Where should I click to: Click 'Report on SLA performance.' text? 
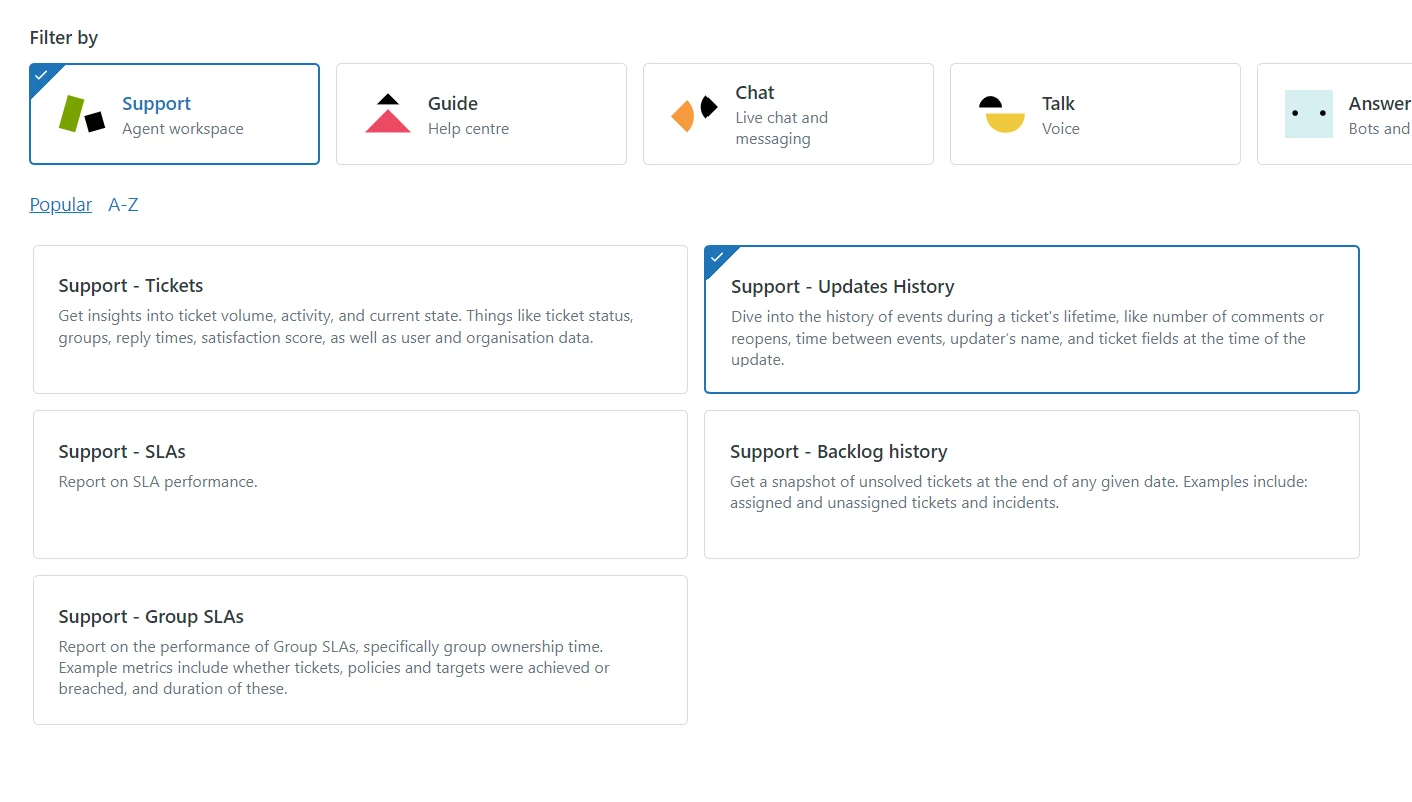point(158,481)
